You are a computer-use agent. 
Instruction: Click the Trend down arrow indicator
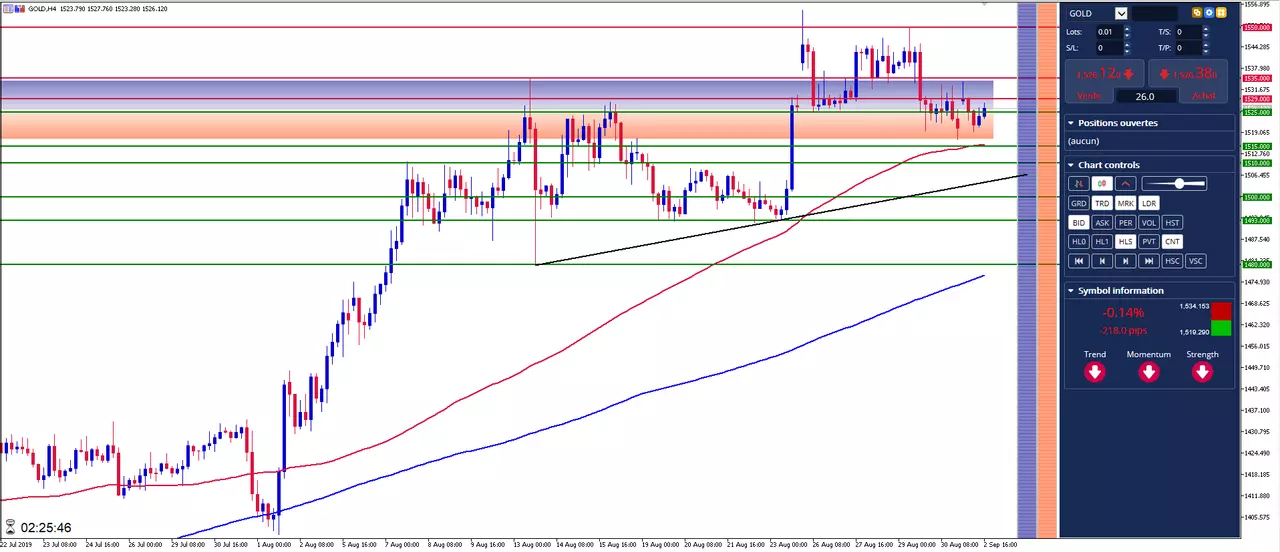click(x=1095, y=372)
